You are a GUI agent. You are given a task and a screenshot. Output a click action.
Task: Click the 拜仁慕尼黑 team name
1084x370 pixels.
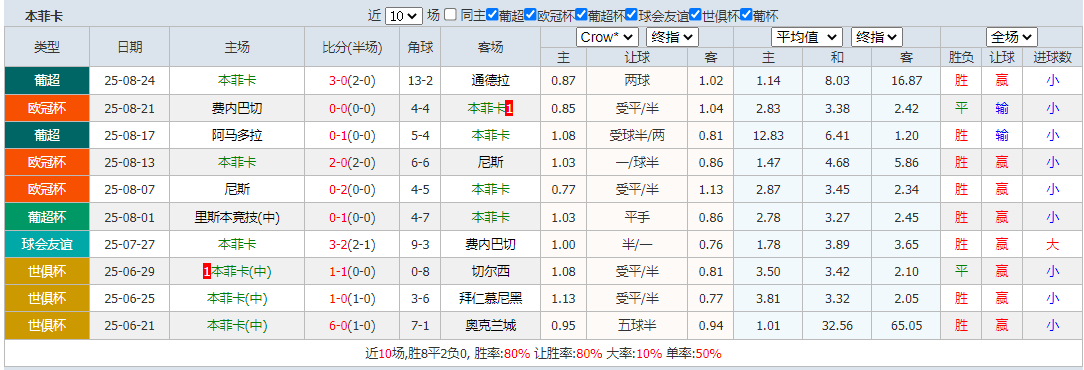click(490, 299)
